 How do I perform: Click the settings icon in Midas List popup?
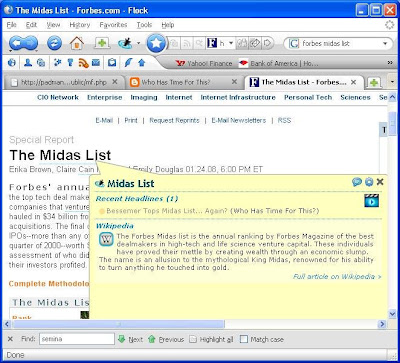(x=369, y=182)
